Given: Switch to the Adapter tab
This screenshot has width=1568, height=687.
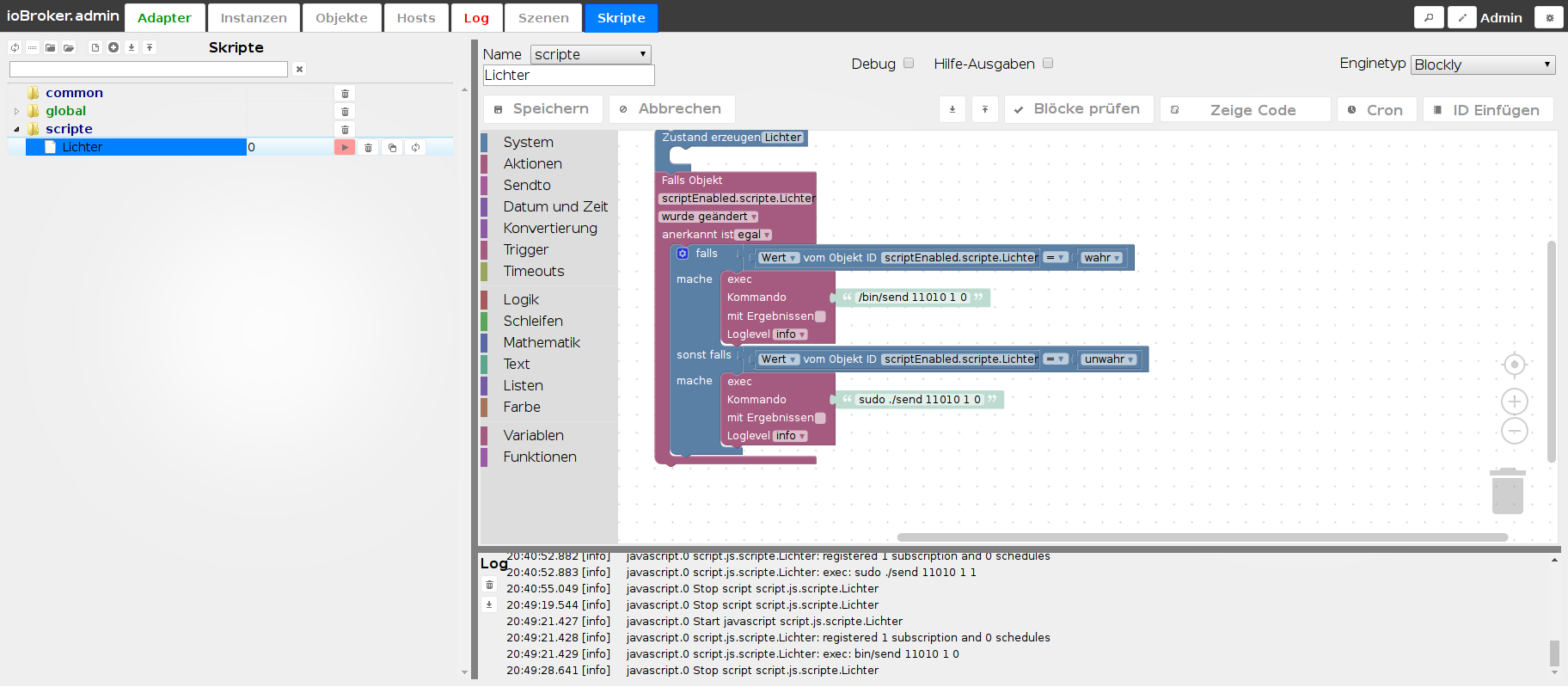Looking at the screenshot, I should pyautogui.click(x=164, y=17).
